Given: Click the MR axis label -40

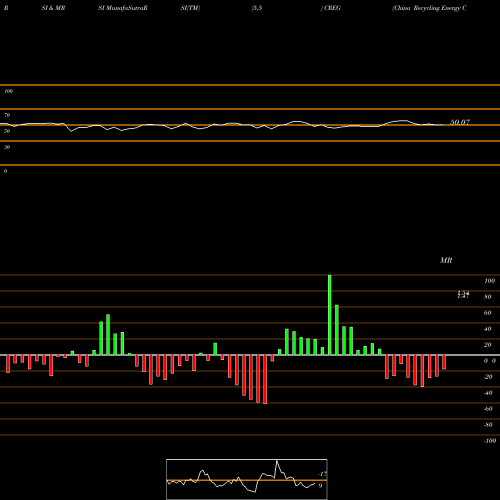Looking at the screenshot, I should pyautogui.click(x=488, y=393).
